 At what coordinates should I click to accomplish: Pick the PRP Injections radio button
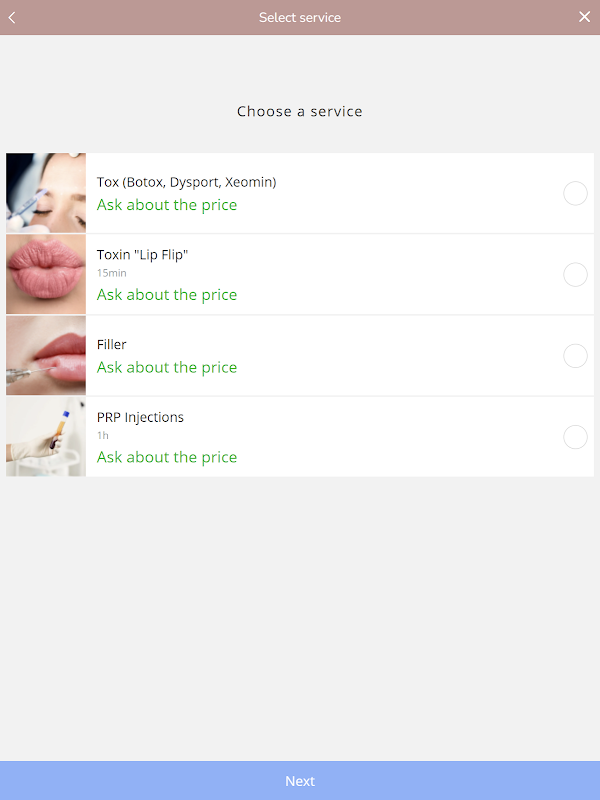click(x=575, y=437)
